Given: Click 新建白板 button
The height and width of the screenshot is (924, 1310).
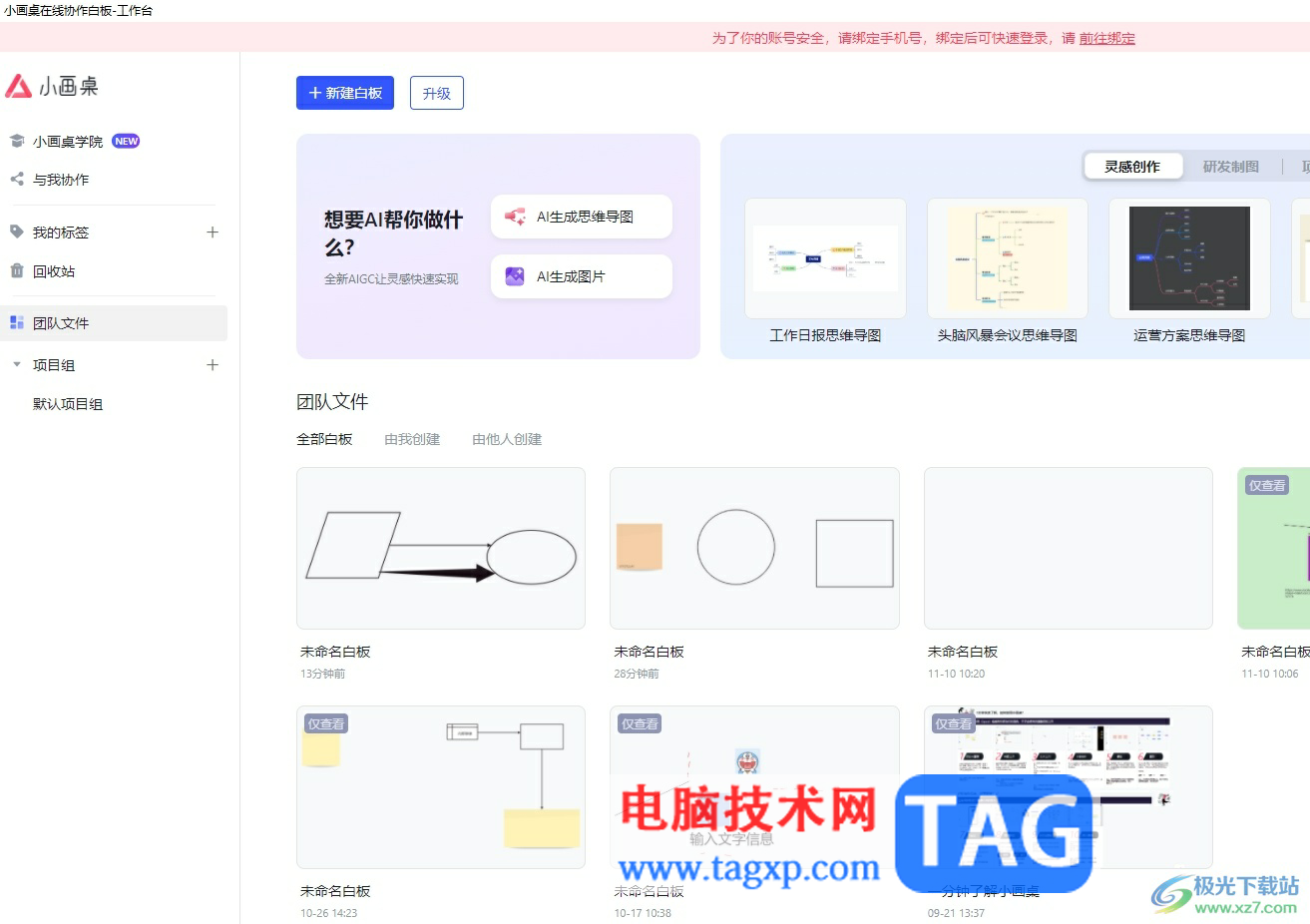Looking at the screenshot, I should (x=345, y=93).
